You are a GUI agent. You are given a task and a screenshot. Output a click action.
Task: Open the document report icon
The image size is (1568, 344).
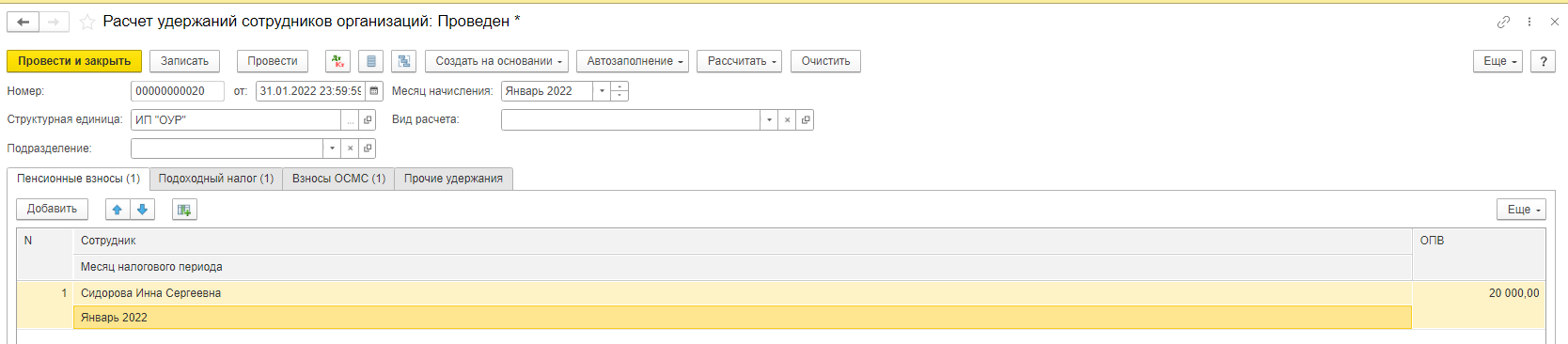(x=371, y=61)
